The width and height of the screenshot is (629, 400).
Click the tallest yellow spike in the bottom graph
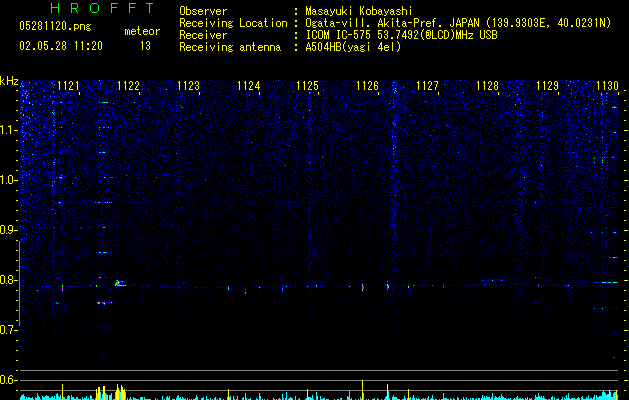pos(363,390)
